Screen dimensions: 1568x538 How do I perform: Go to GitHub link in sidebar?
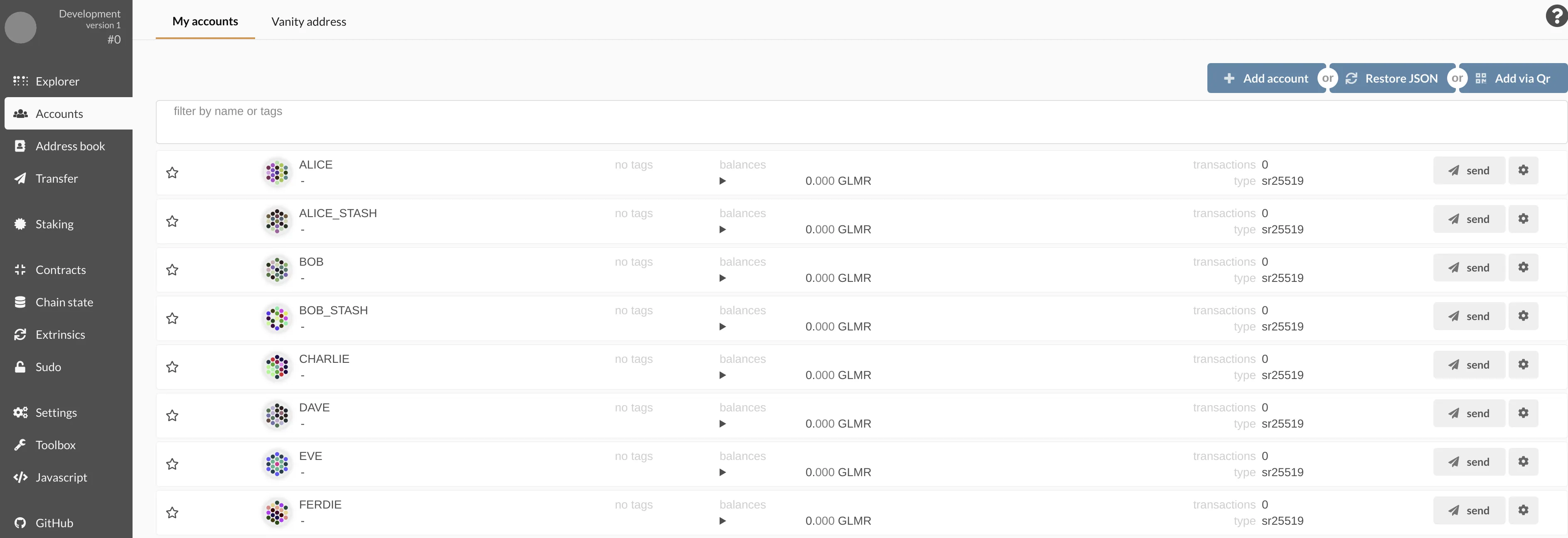54,523
